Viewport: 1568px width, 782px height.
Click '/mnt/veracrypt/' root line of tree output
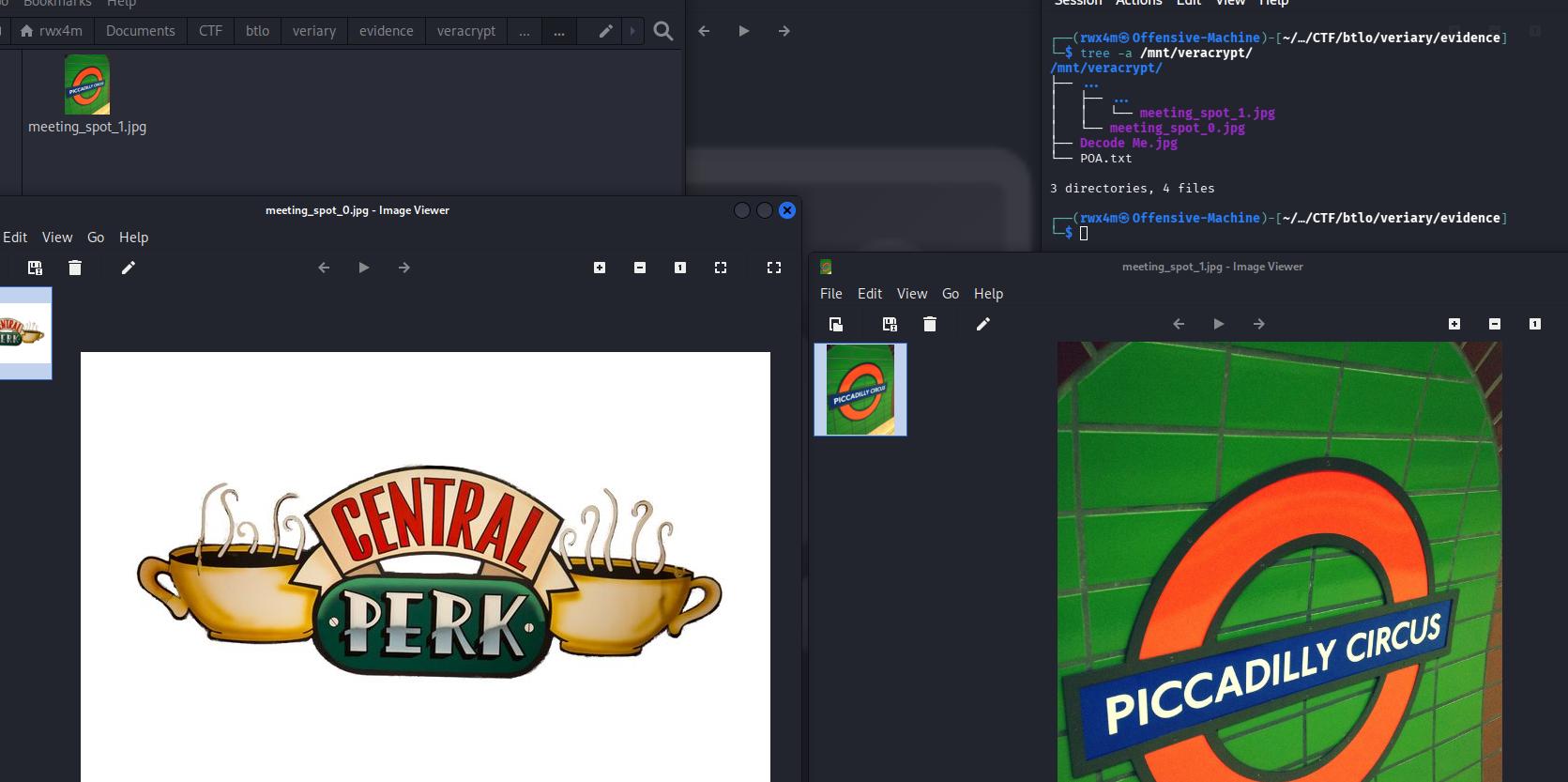pos(1105,68)
